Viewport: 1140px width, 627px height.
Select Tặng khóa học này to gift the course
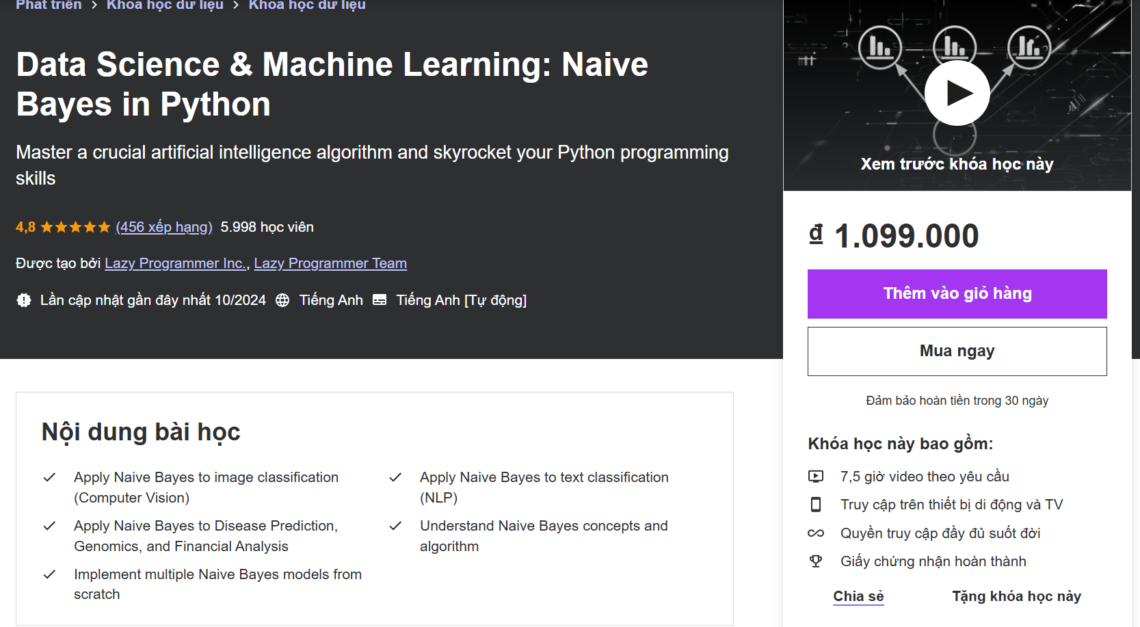pos(1016,596)
